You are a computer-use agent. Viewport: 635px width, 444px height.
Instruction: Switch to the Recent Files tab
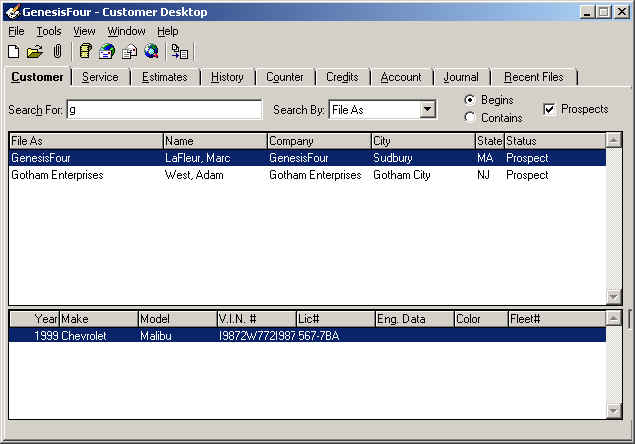pyautogui.click(x=534, y=77)
